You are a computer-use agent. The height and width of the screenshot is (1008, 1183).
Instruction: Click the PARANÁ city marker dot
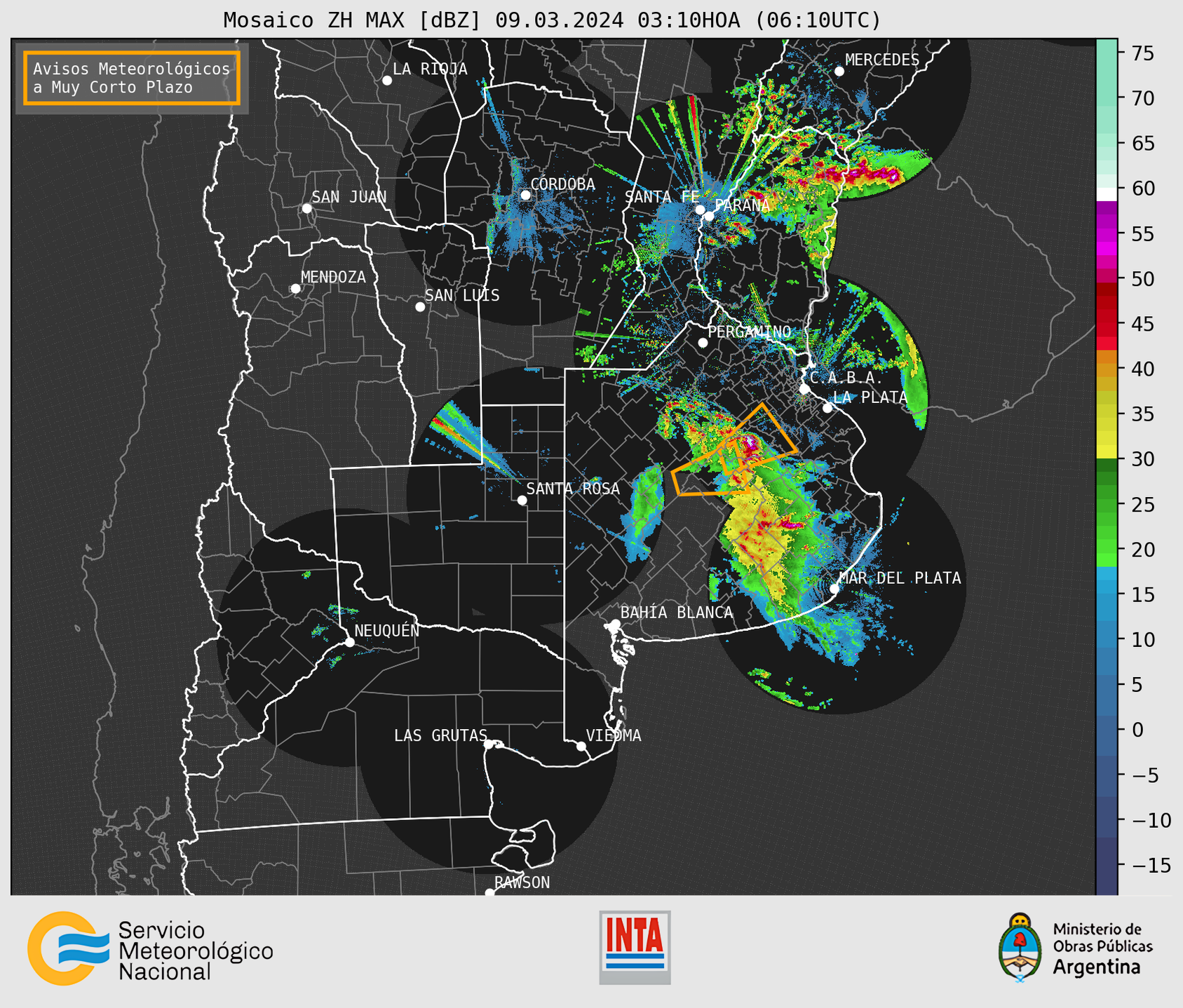[709, 216]
